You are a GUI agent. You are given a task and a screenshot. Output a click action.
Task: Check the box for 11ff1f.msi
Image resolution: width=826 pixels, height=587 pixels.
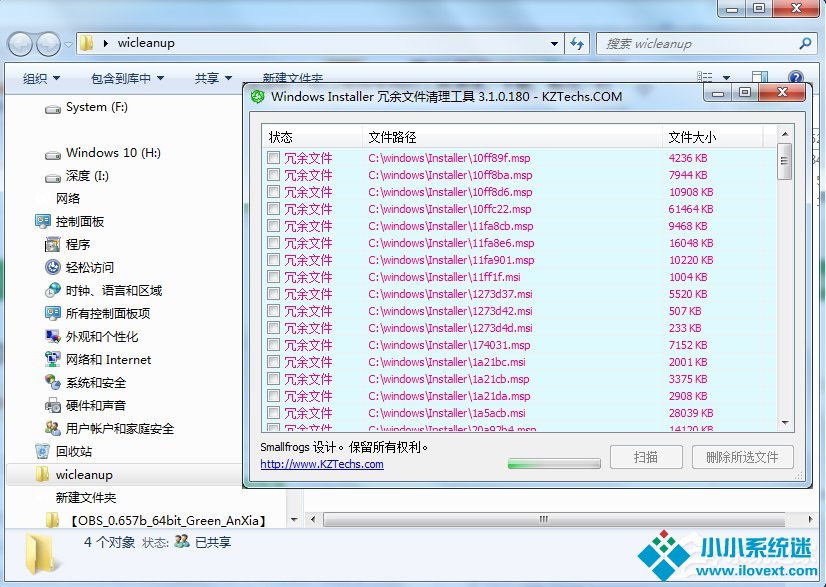[x=273, y=277]
